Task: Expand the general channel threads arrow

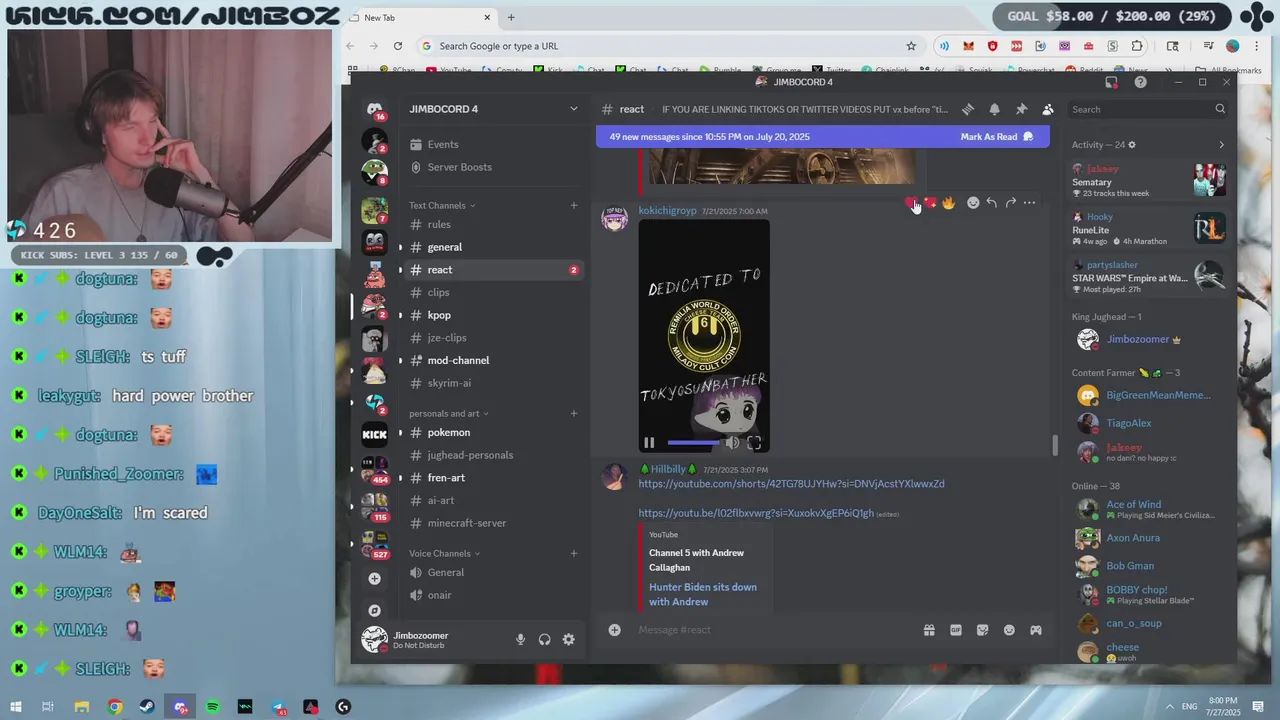Action: 401,247
